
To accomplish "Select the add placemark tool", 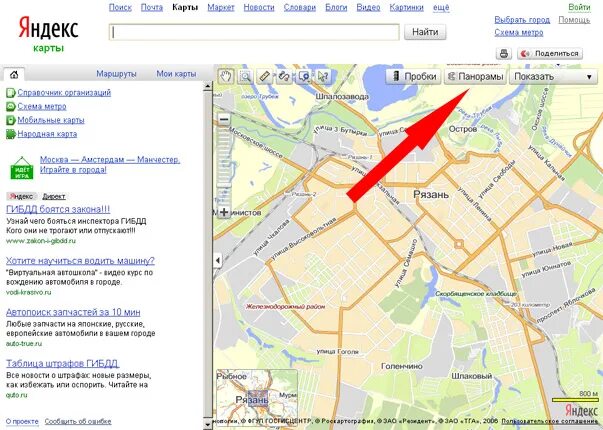I will [x=304, y=77].
